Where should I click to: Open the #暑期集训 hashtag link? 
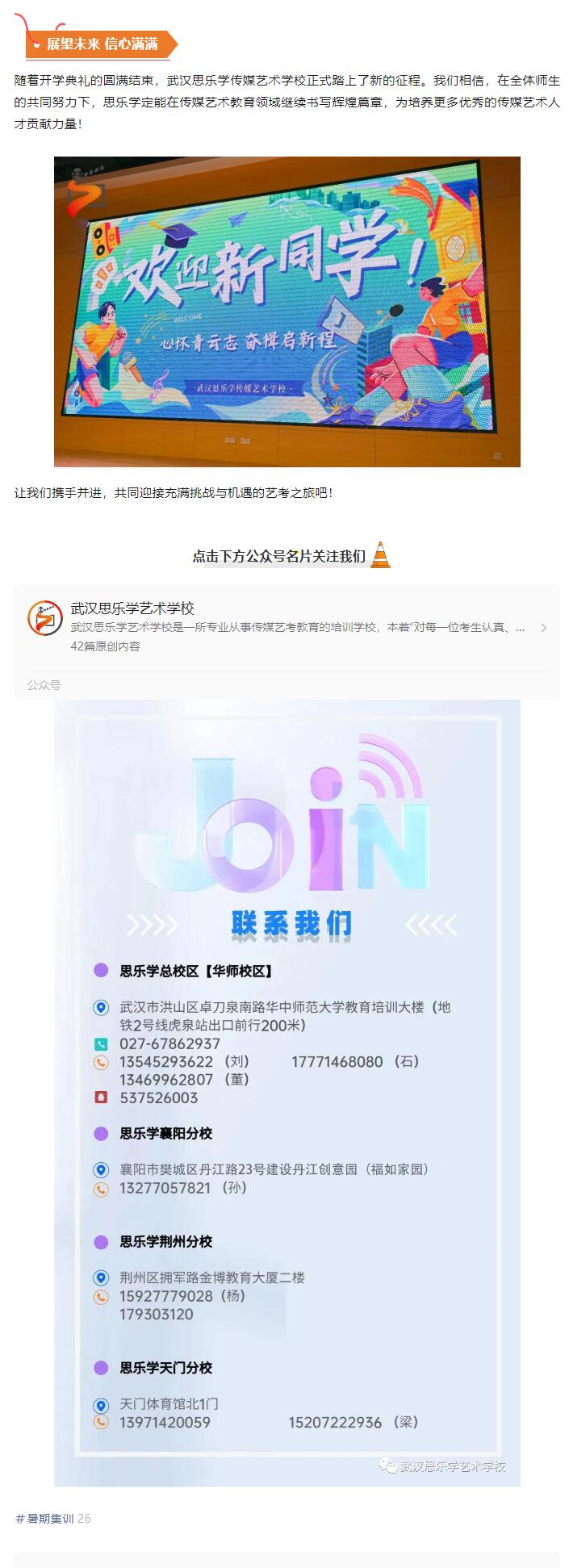44,1518
